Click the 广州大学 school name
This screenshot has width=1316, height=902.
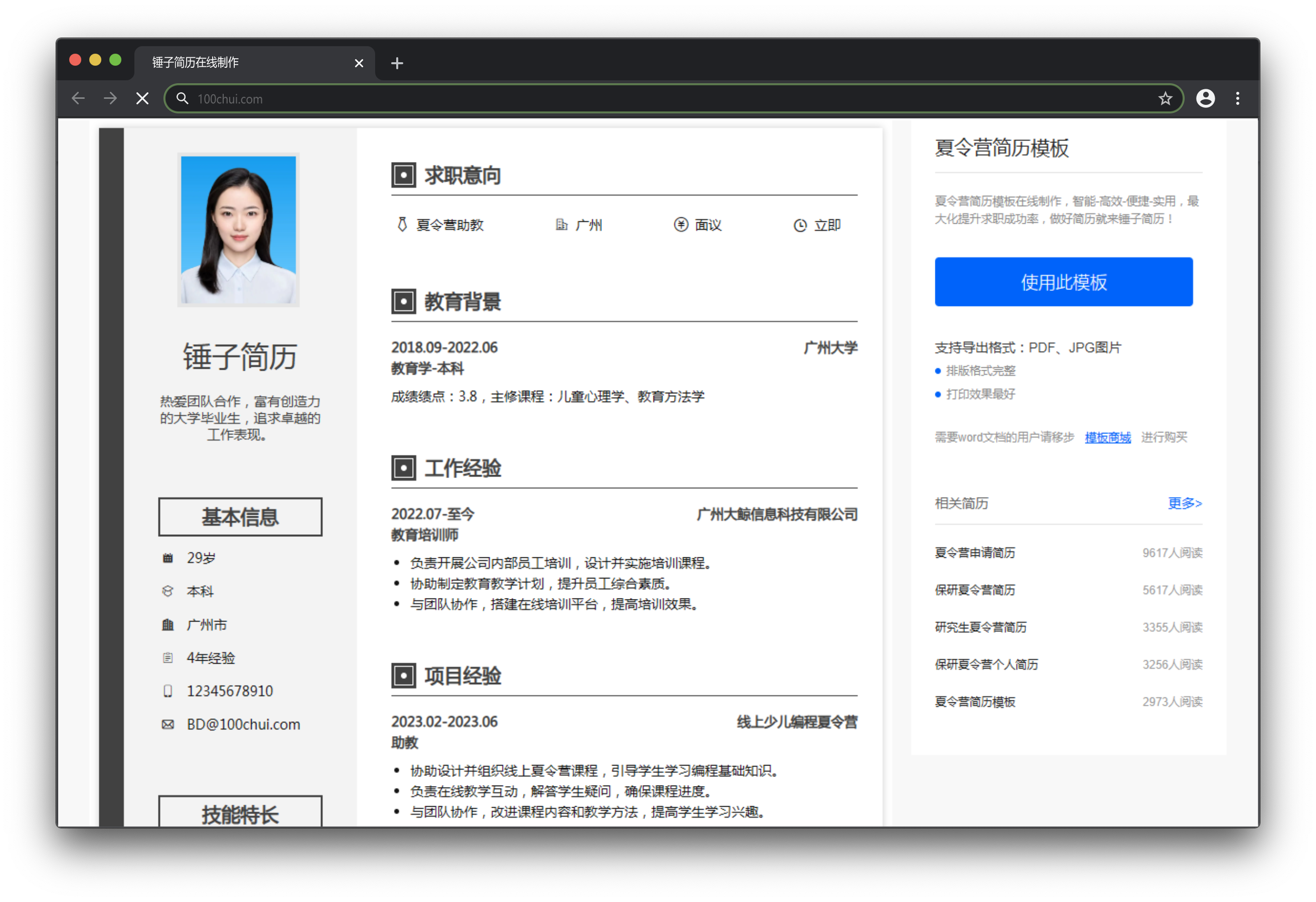pos(830,347)
